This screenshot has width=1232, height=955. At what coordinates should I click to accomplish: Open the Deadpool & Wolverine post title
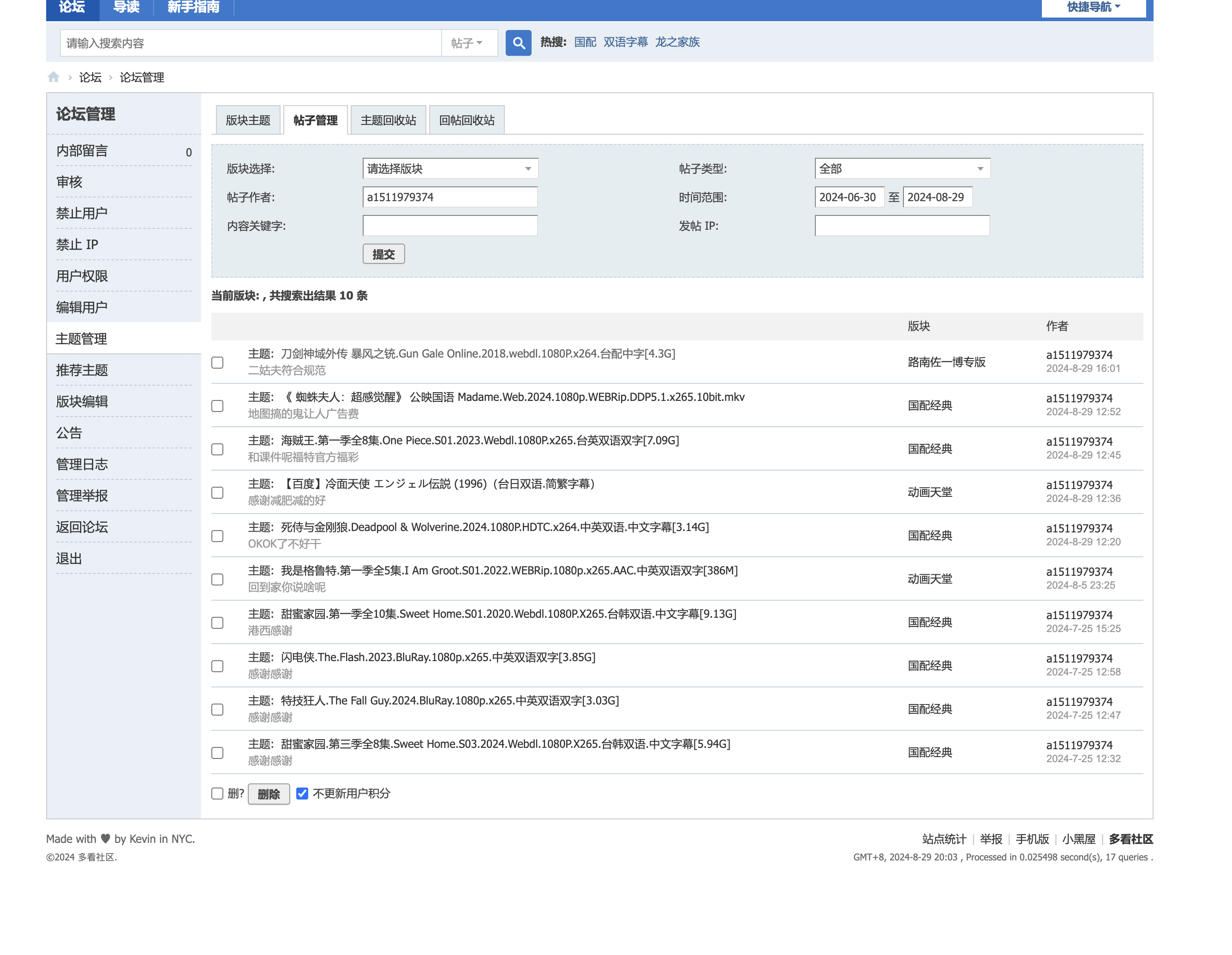coord(495,527)
